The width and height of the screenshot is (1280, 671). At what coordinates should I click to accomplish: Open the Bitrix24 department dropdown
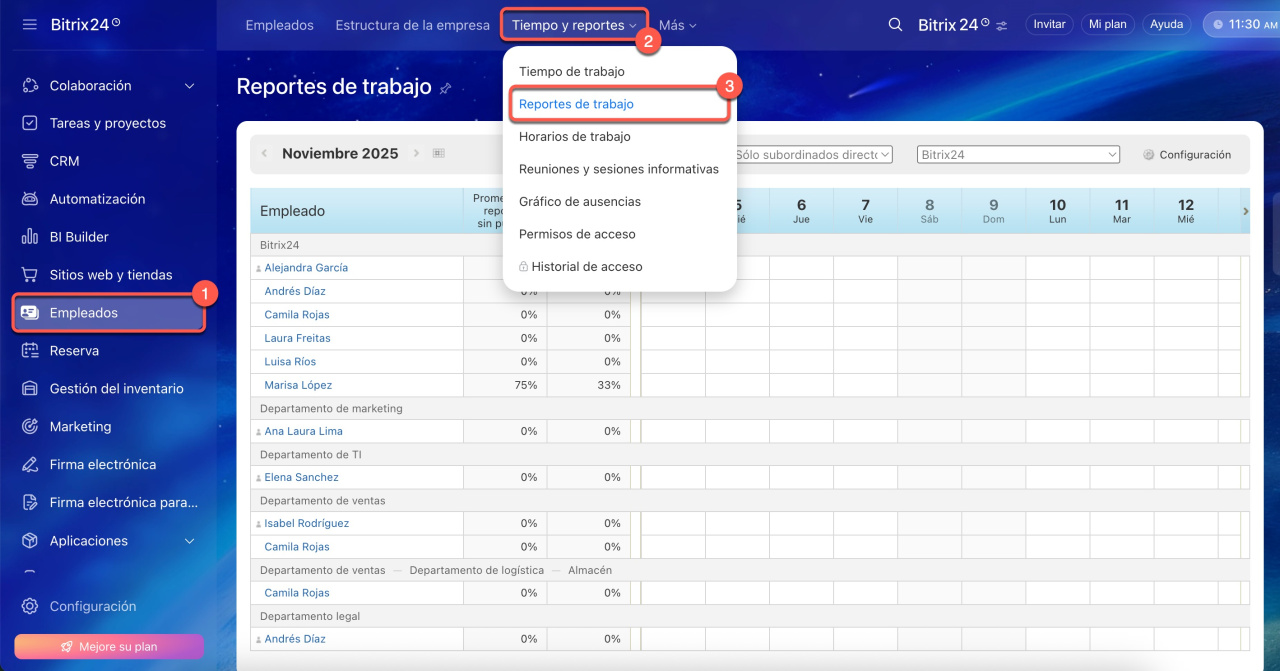[x=1018, y=155]
